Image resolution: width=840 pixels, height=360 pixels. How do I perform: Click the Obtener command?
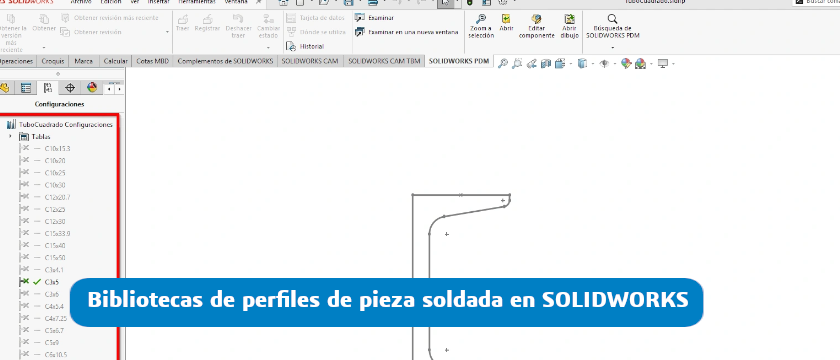click(x=44, y=23)
